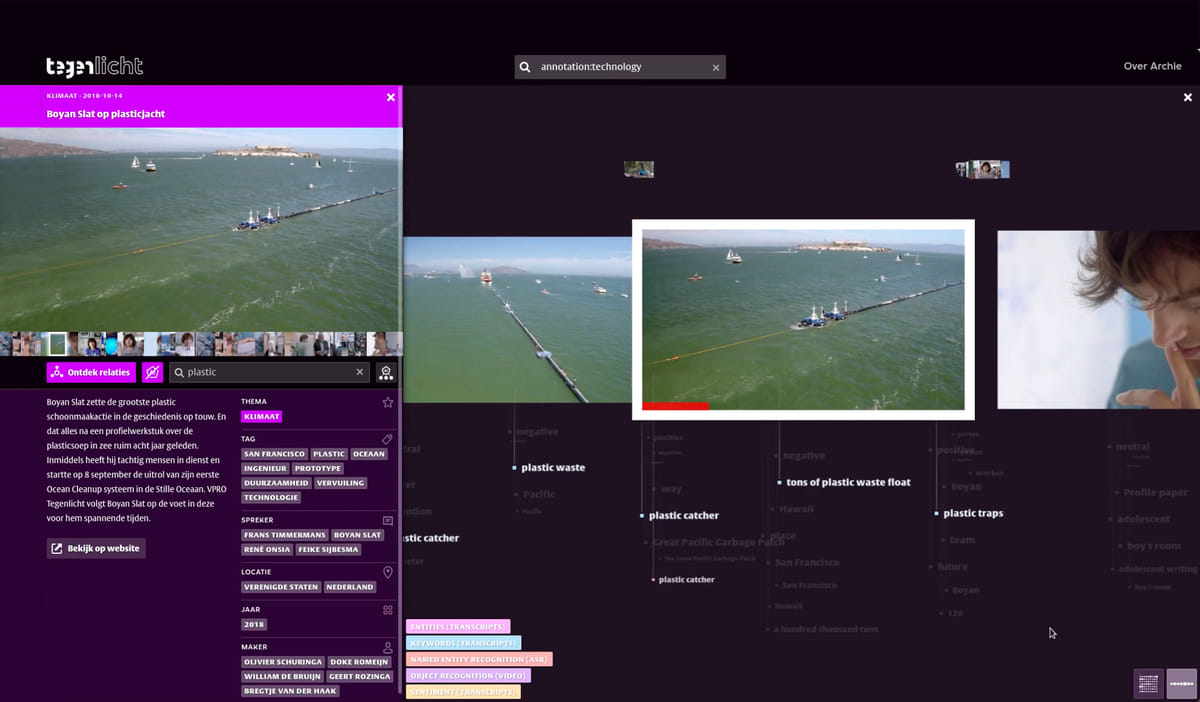This screenshot has height=702, width=1200.
Task: Toggle Object Recognition (Video) layer
Action: coord(468,676)
